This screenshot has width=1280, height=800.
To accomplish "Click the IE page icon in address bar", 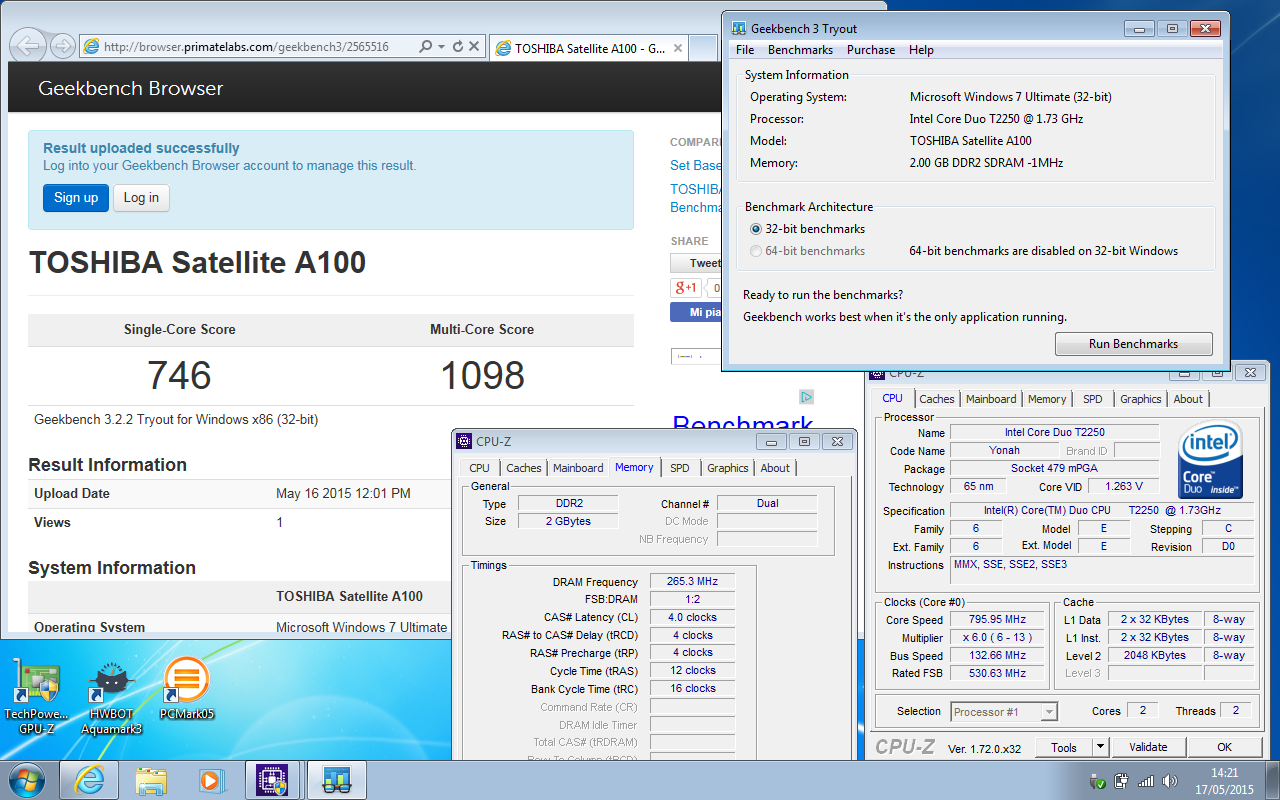I will pyautogui.click(x=92, y=46).
